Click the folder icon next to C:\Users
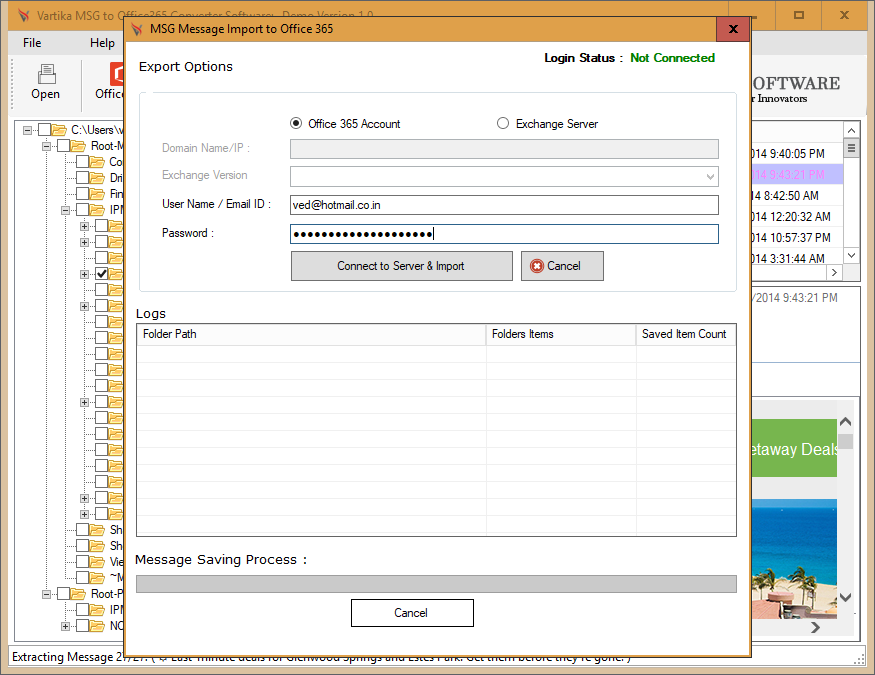This screenshot has width=875, height=675. pyautogui.click(x=59, y=130)
